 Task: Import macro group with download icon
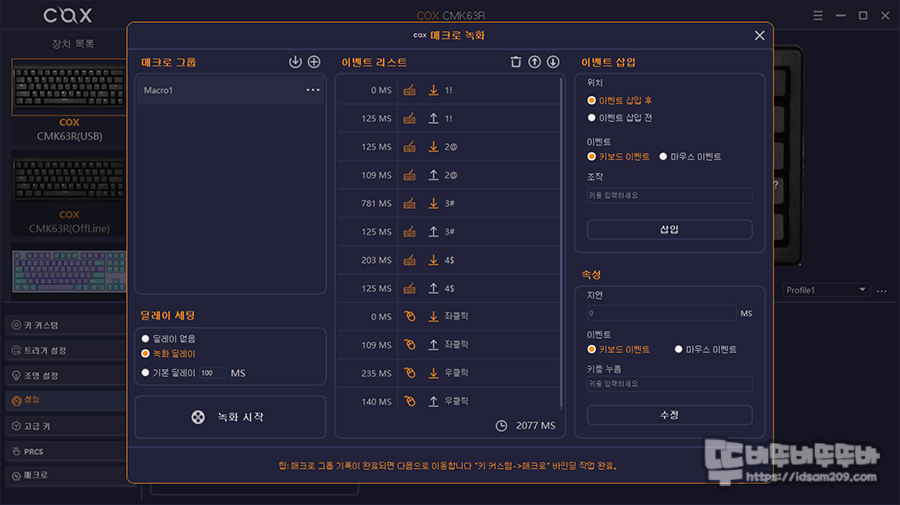295,62
